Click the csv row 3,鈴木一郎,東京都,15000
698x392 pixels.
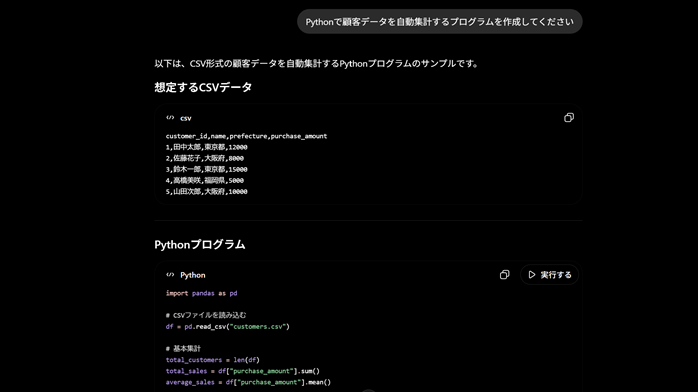[x=206, y=170]
